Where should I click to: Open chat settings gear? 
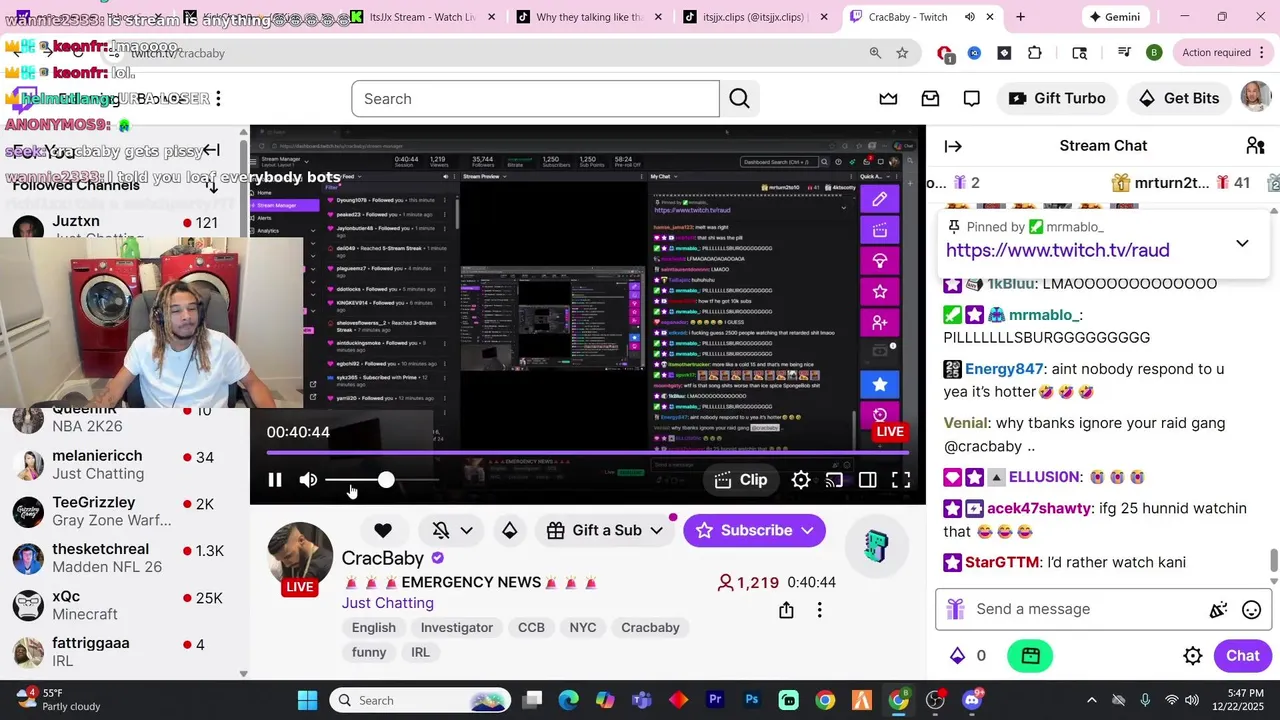1192,656
